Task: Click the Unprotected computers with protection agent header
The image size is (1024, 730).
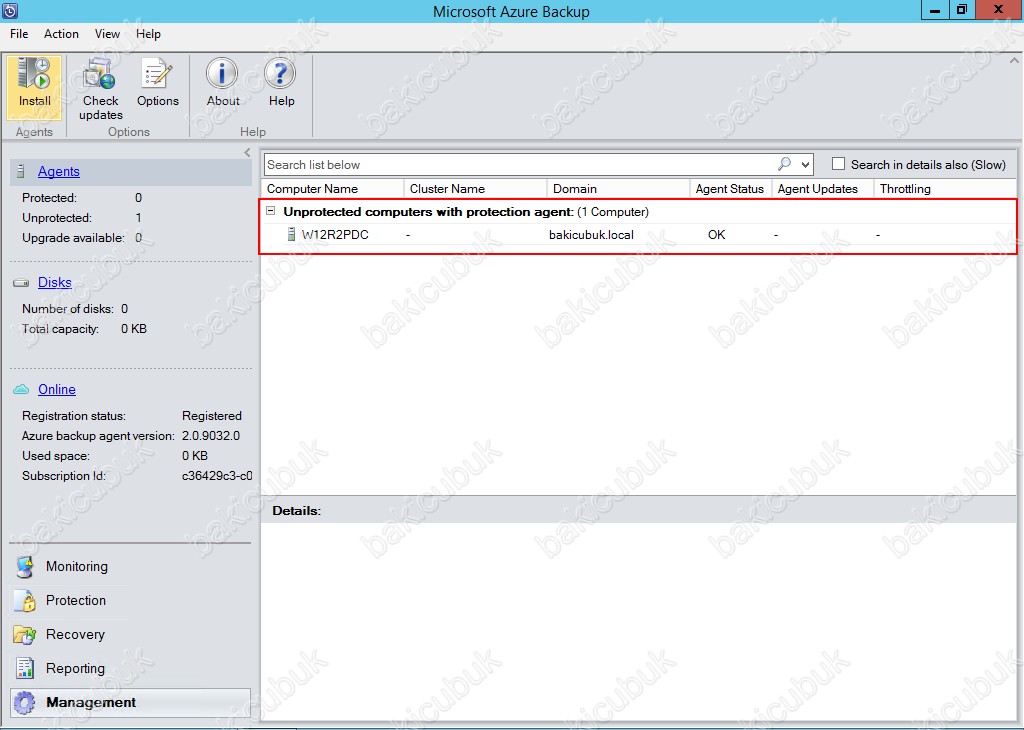Action: coord(466,212)
